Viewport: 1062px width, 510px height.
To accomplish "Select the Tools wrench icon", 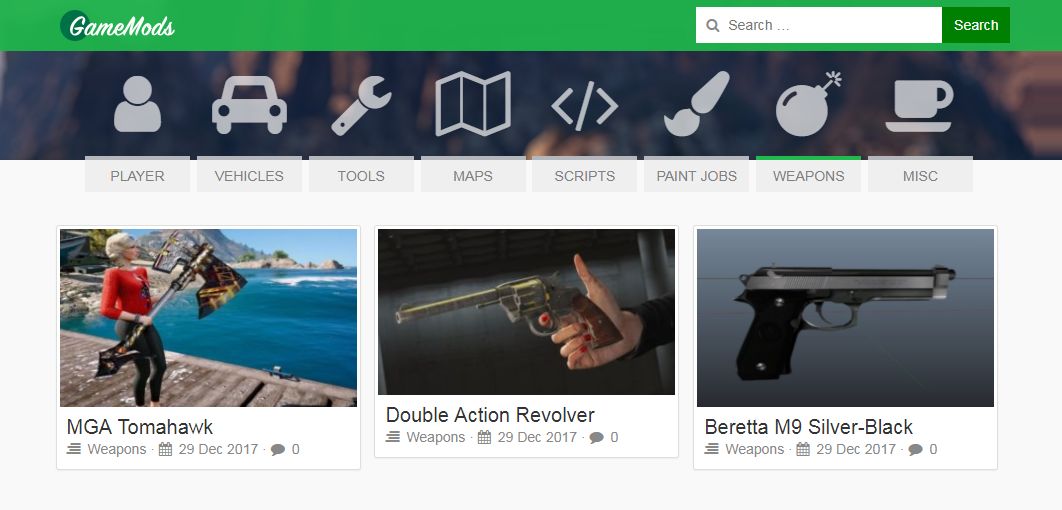I will (x=361, y=106).
